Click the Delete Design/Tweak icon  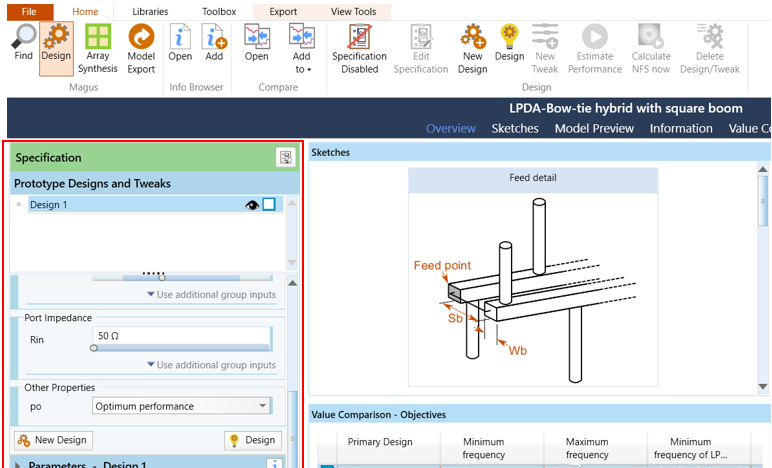point(710,37)
